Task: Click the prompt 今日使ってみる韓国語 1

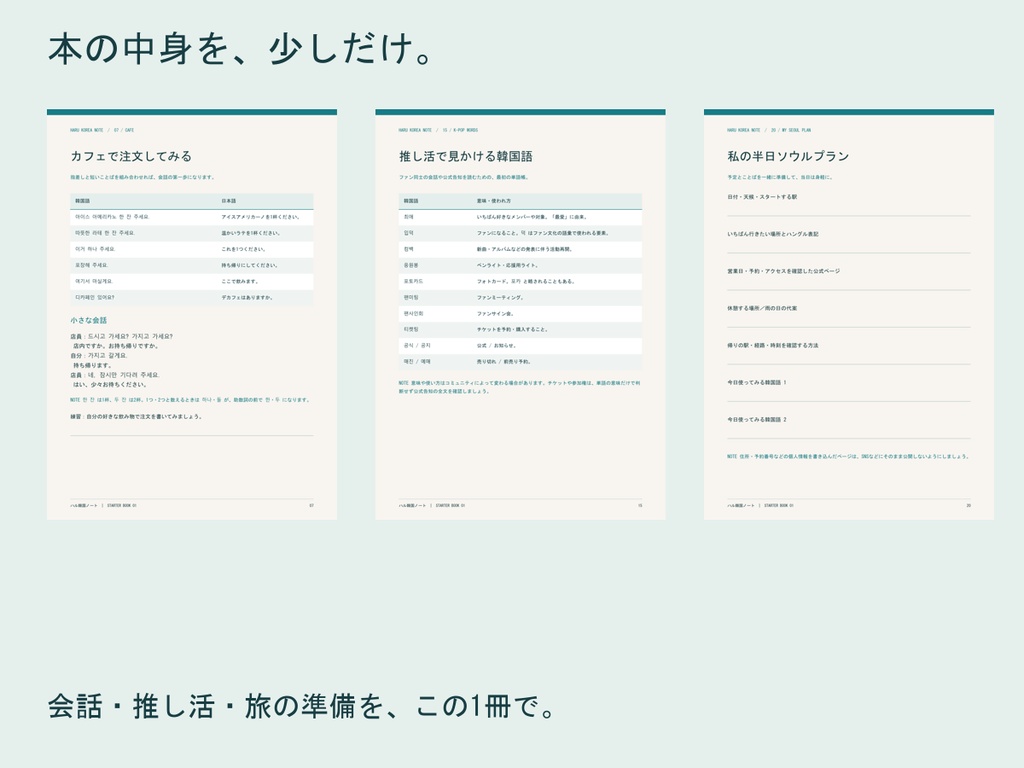Action: point(757,383)
